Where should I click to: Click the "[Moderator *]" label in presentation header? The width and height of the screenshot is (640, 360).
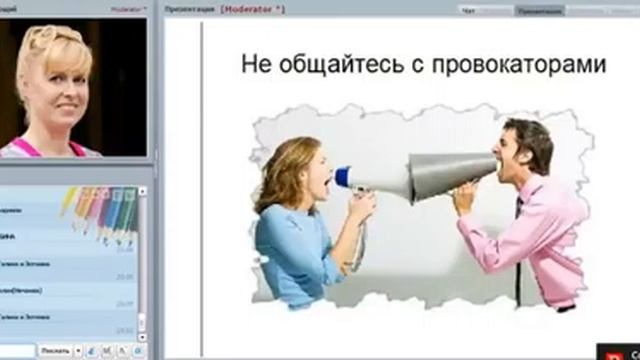pos(252,9)
